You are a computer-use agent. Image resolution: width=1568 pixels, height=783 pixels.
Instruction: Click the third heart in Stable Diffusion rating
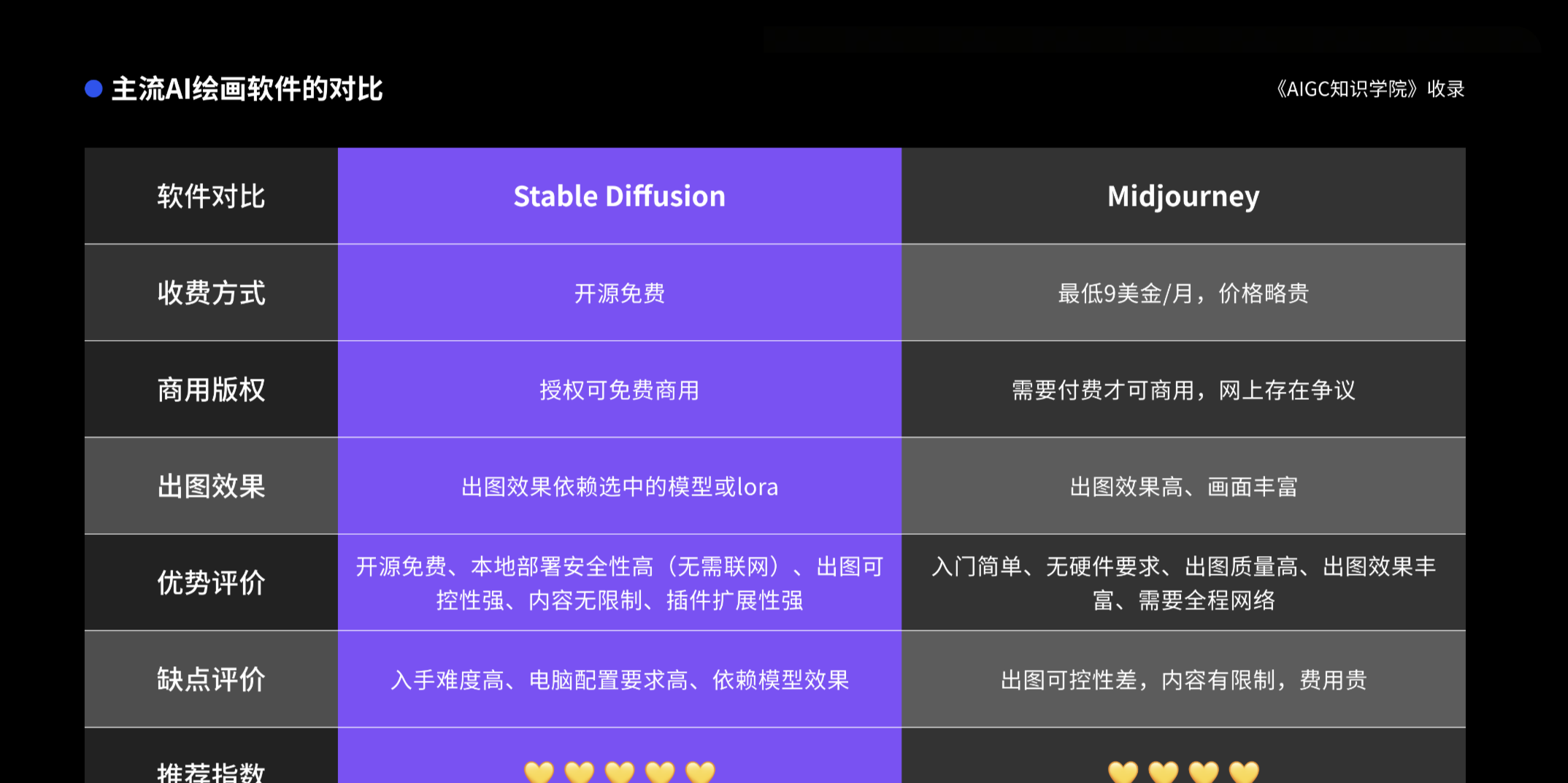[620, 771]
